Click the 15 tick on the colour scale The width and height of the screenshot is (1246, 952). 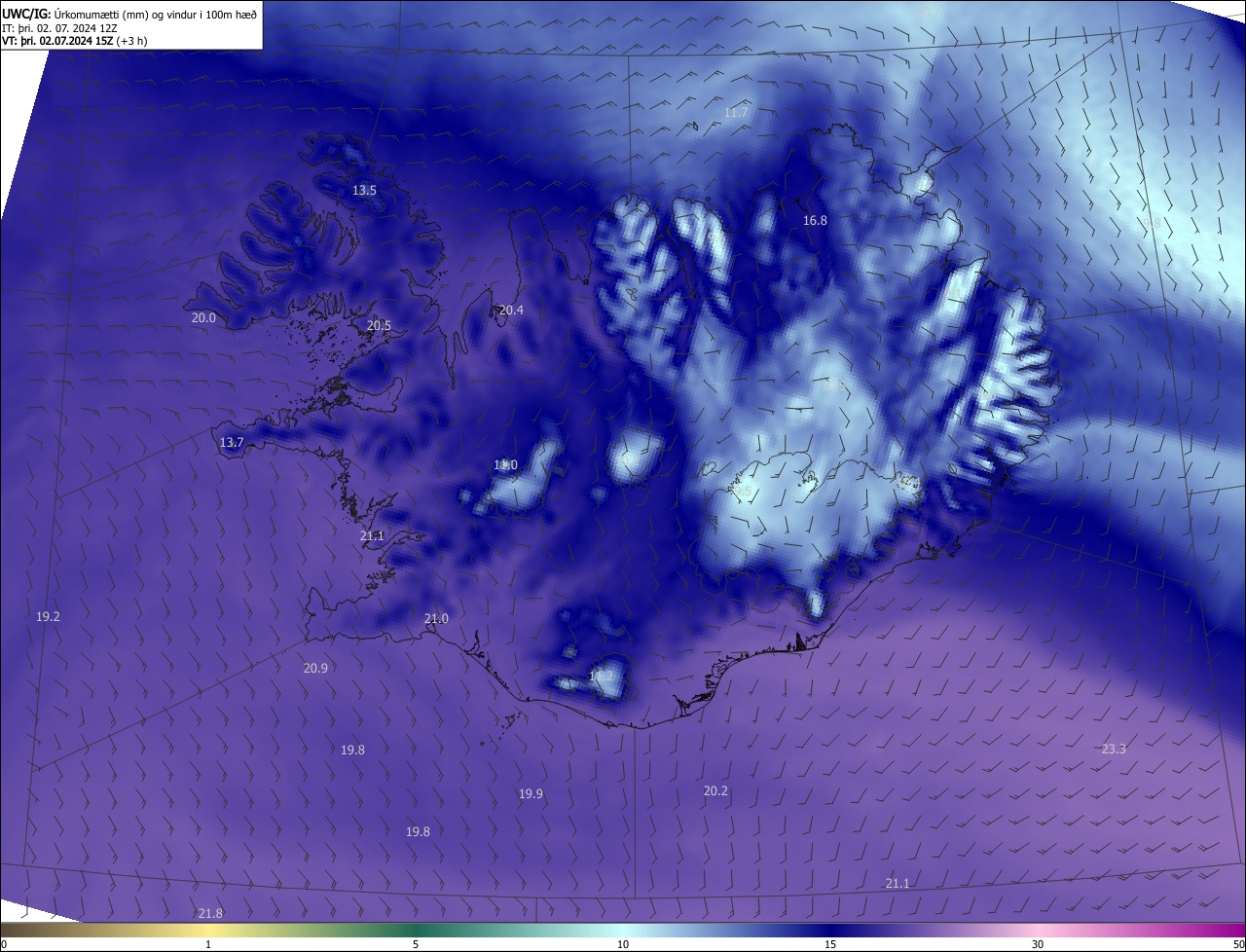tap(830, 944)
